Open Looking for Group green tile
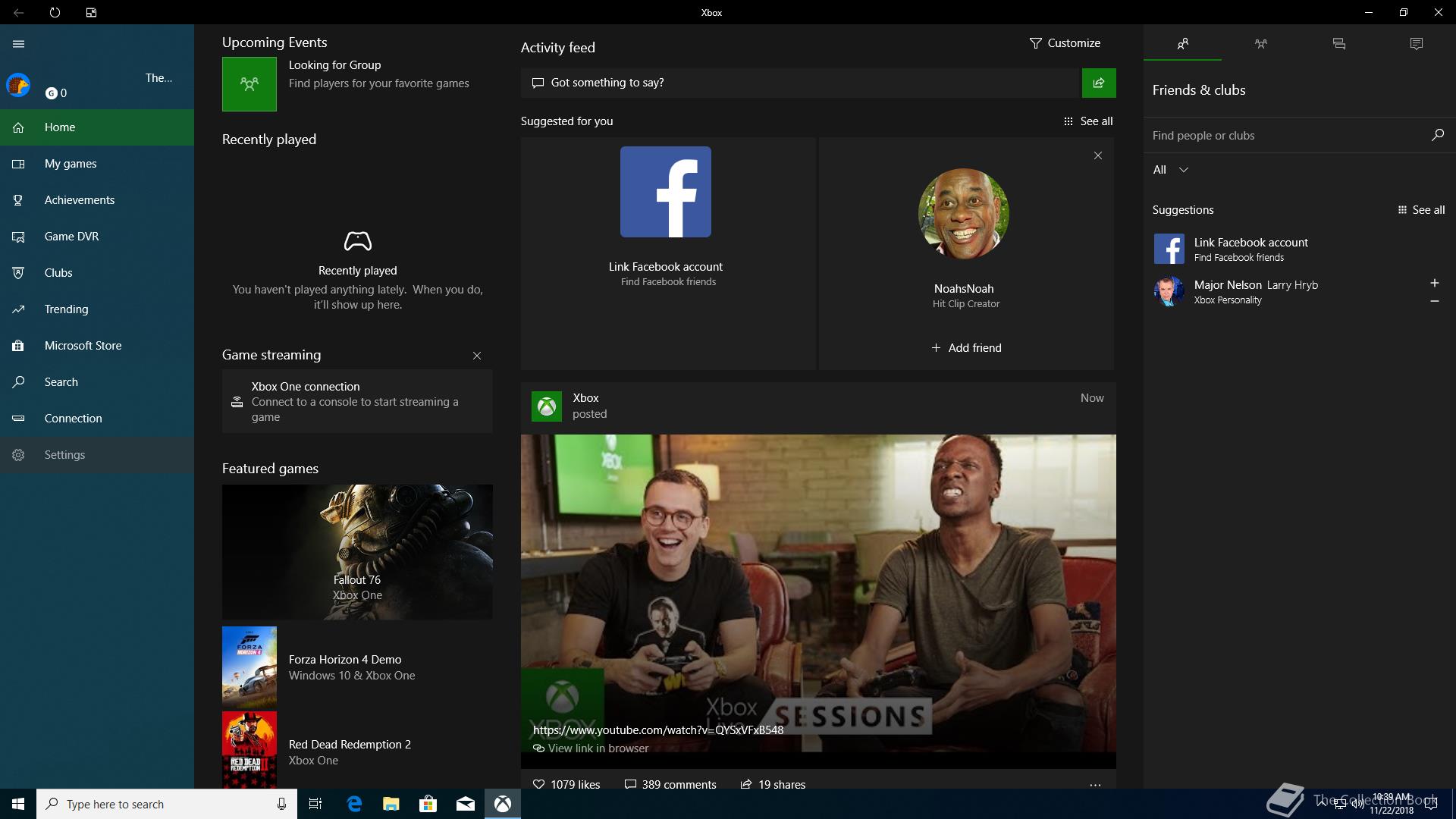The image size is (1456, 819). click(249, 84)
